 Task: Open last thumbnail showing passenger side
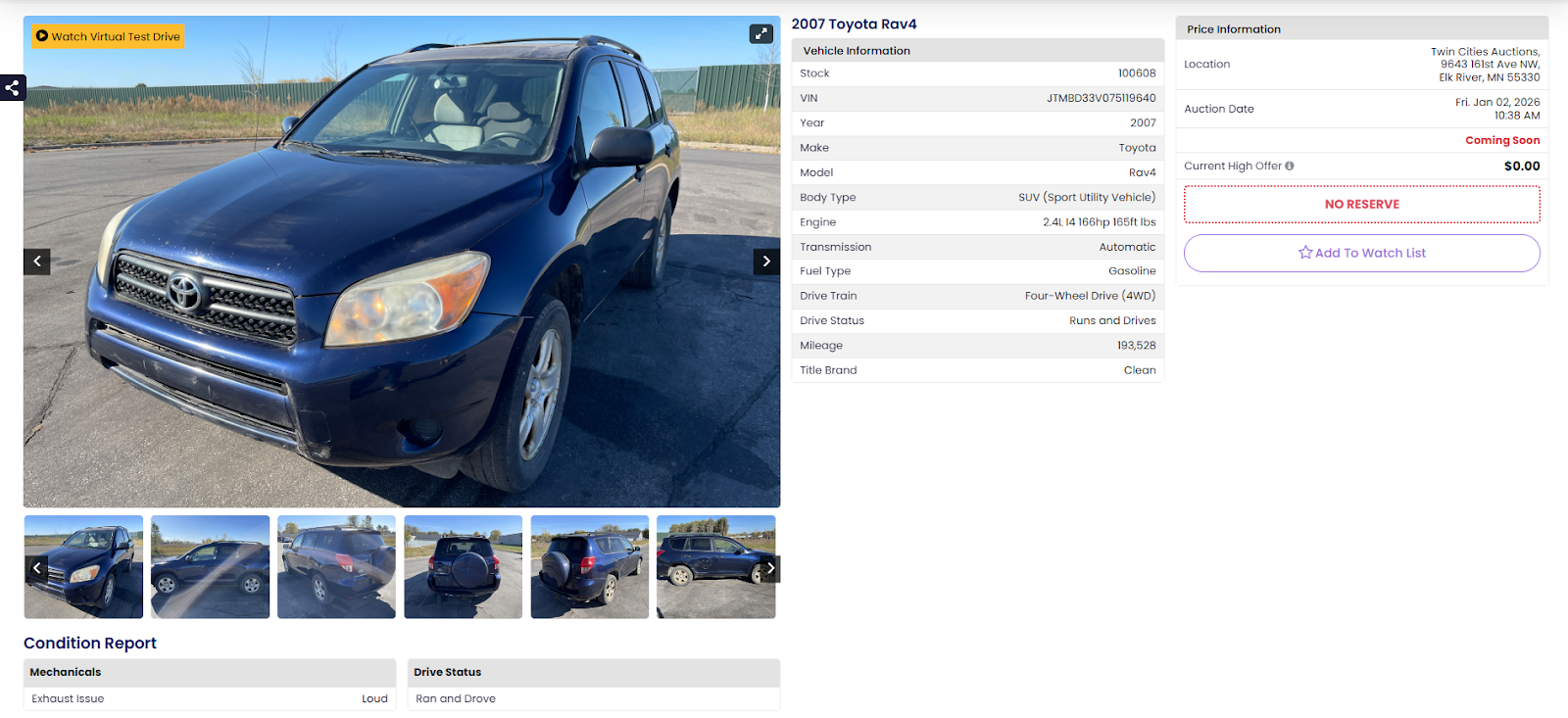coord(716,567)
